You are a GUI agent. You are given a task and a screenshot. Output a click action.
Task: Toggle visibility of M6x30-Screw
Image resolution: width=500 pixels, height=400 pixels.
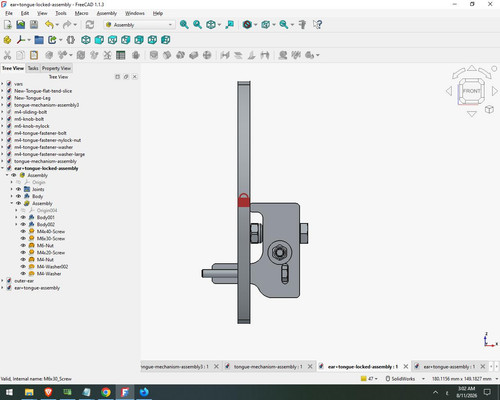point(23,238)
